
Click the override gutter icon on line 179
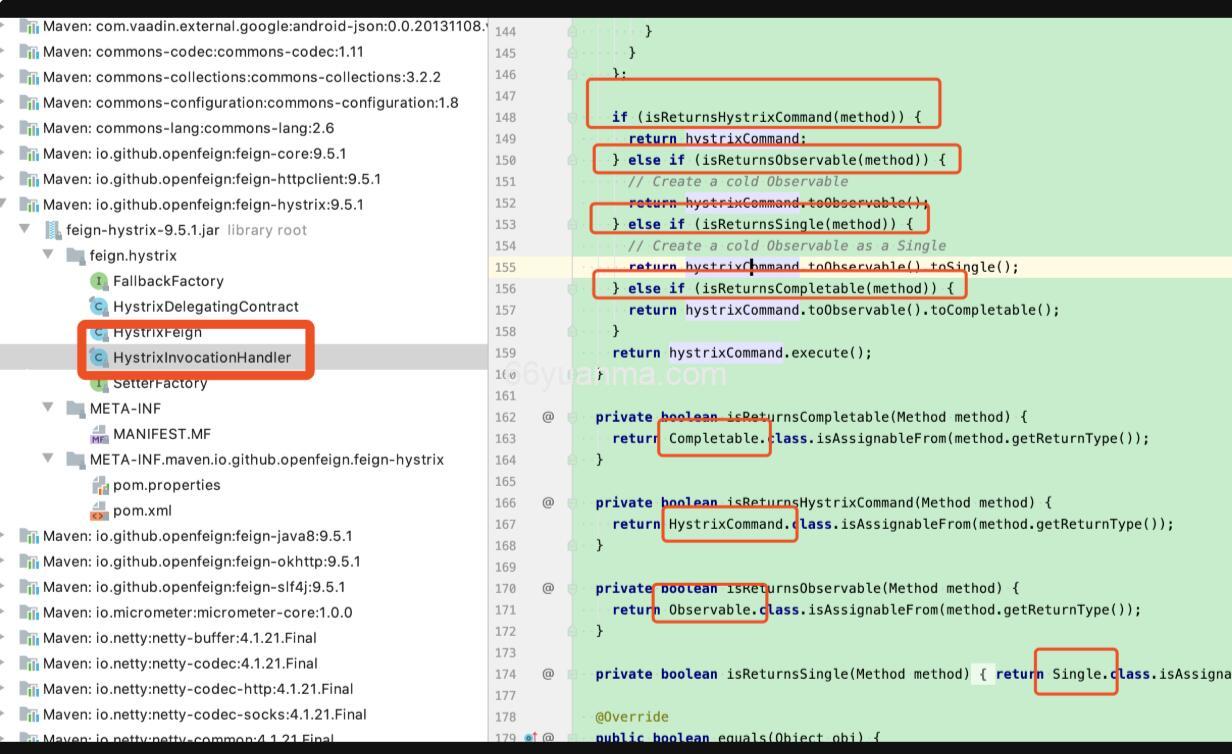click(530, 739)
